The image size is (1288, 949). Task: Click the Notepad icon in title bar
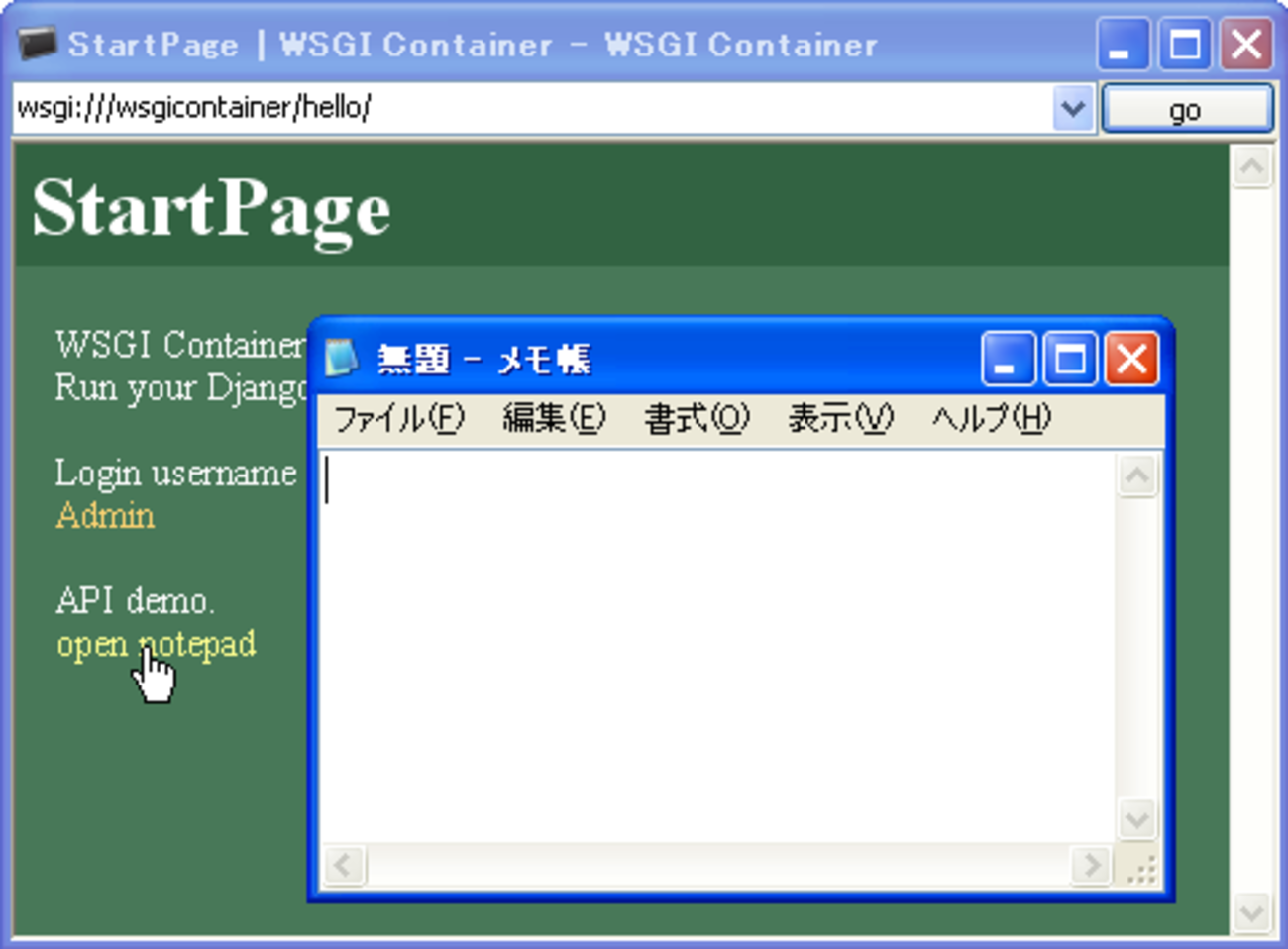pos(341,358)
